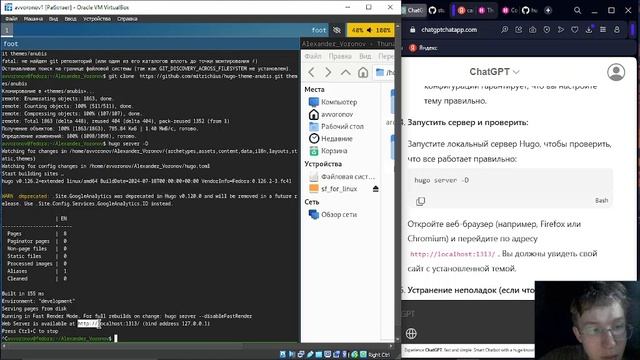Click the browser tab search magnifier
Screen dimensions: 640x360
[x=577, y=11]
